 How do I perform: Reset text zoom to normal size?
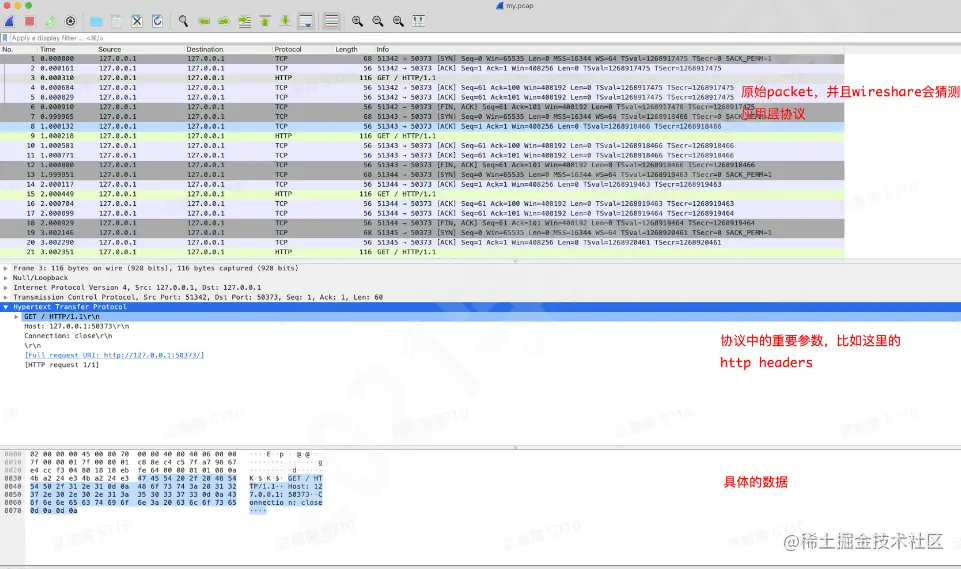398,21
